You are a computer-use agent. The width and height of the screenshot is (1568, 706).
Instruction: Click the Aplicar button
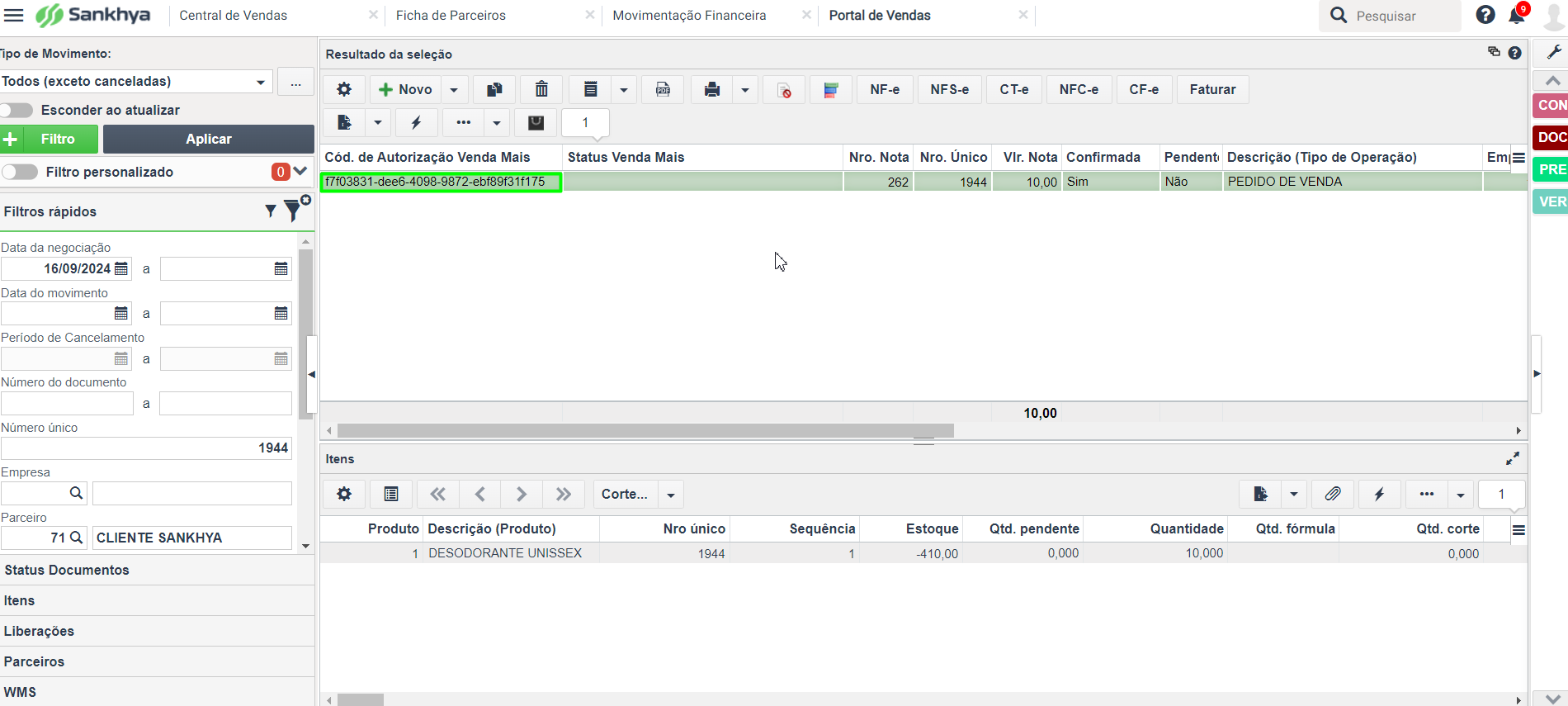pyautogui.click(x=209, y=139)
